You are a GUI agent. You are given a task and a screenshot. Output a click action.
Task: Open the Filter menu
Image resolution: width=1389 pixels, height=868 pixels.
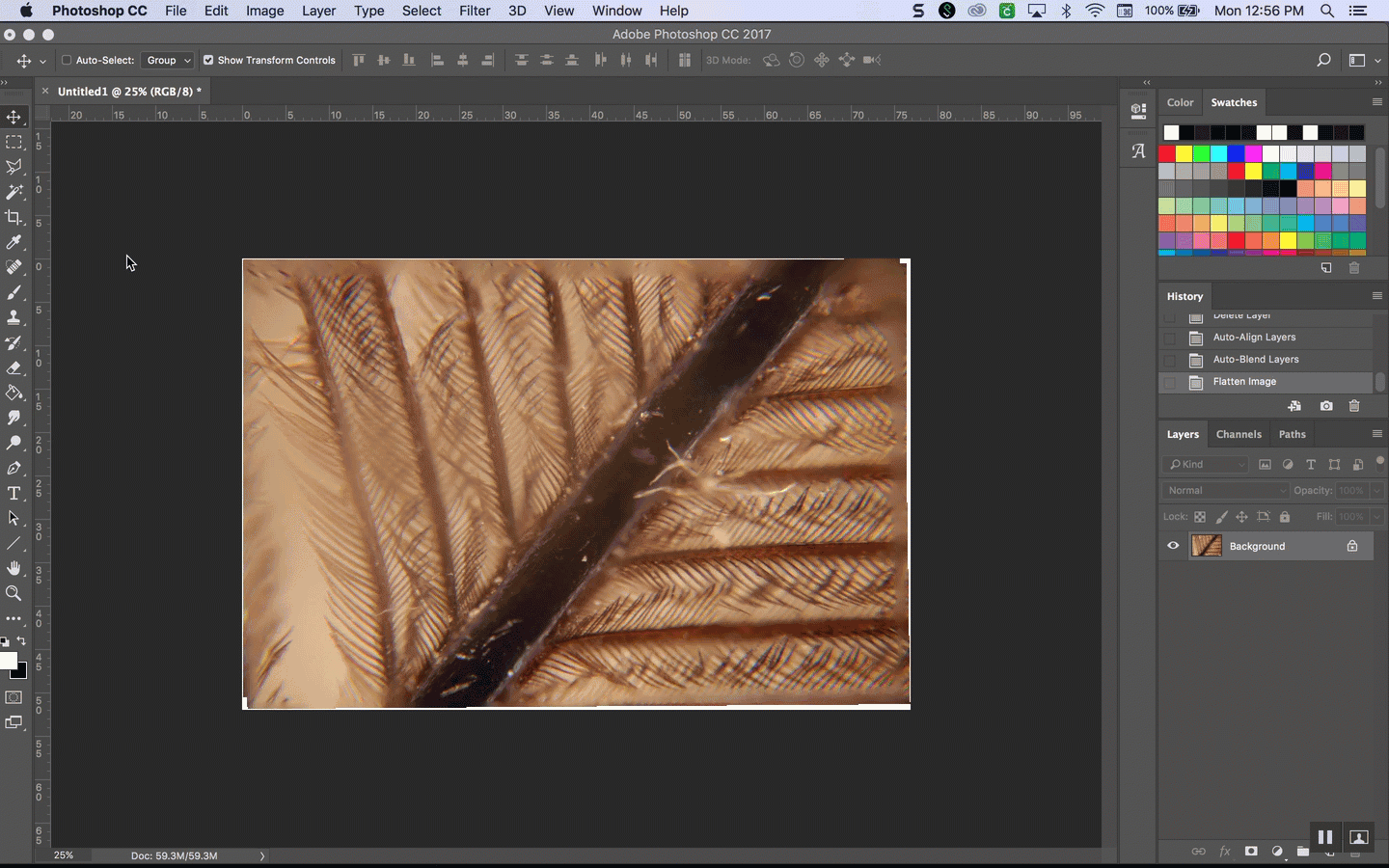click(475, 11)
